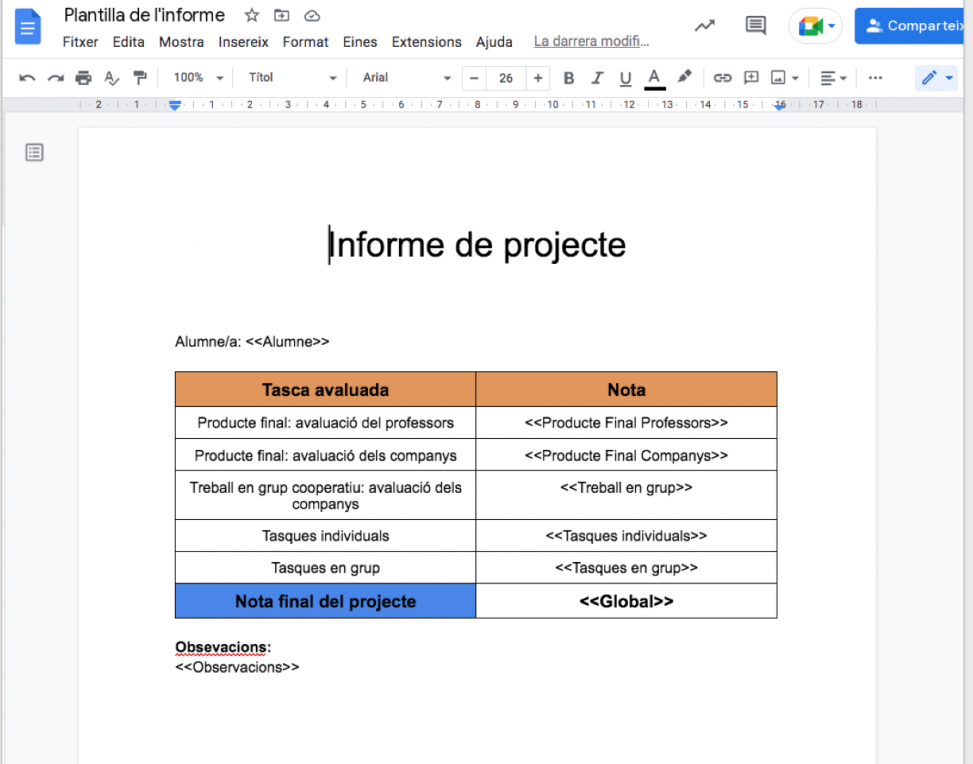
Task: Toggle bold formatting
Action: click(569, 78)
